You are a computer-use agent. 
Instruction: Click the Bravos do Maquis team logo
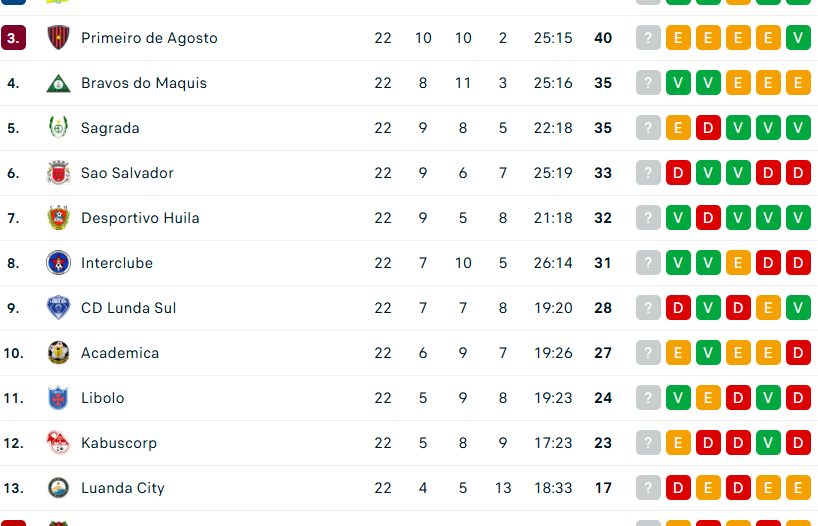click(x=58, y=83)
